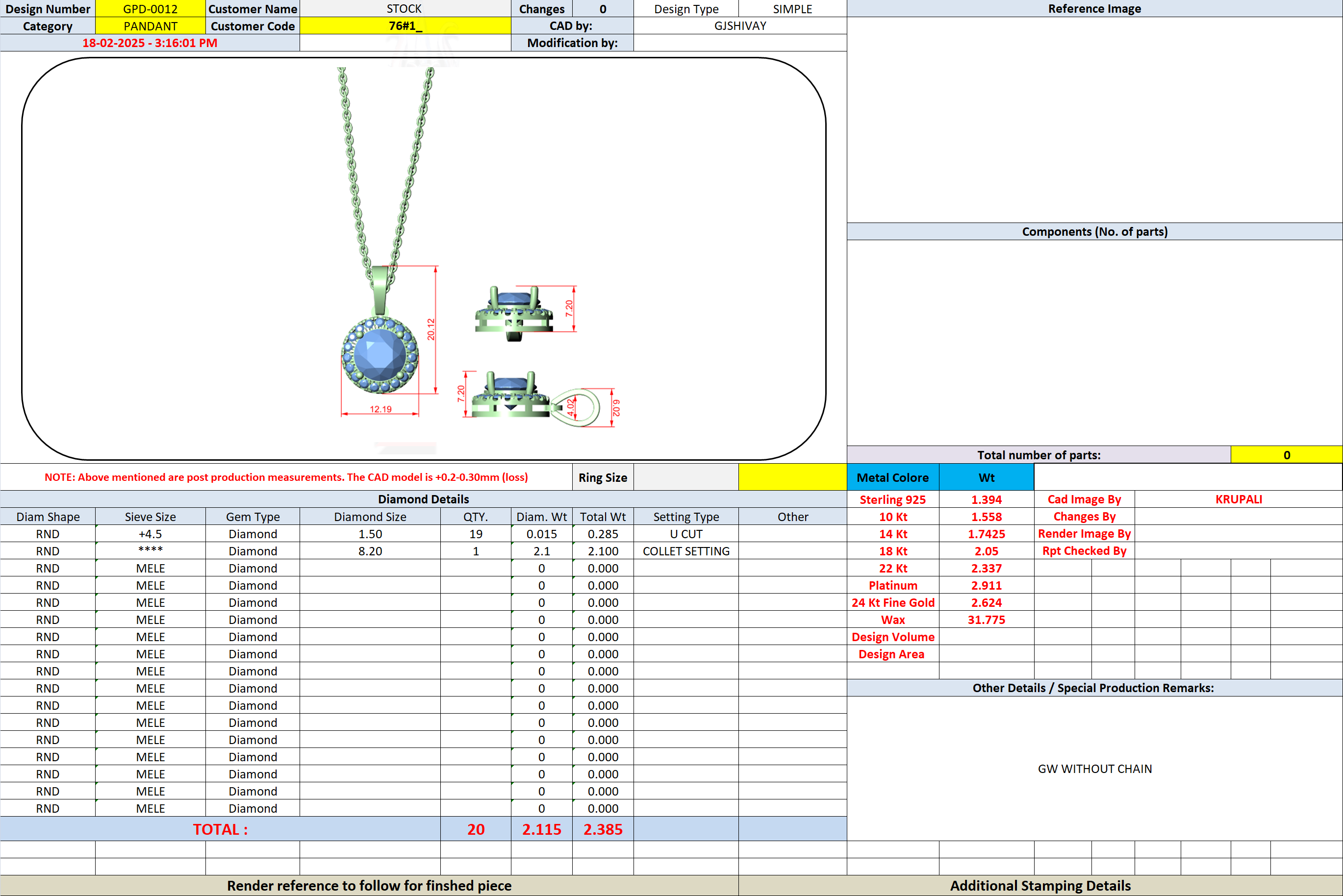
Task: Click the yellow Ring Size value cell
Action: click(x=792, y=477)
